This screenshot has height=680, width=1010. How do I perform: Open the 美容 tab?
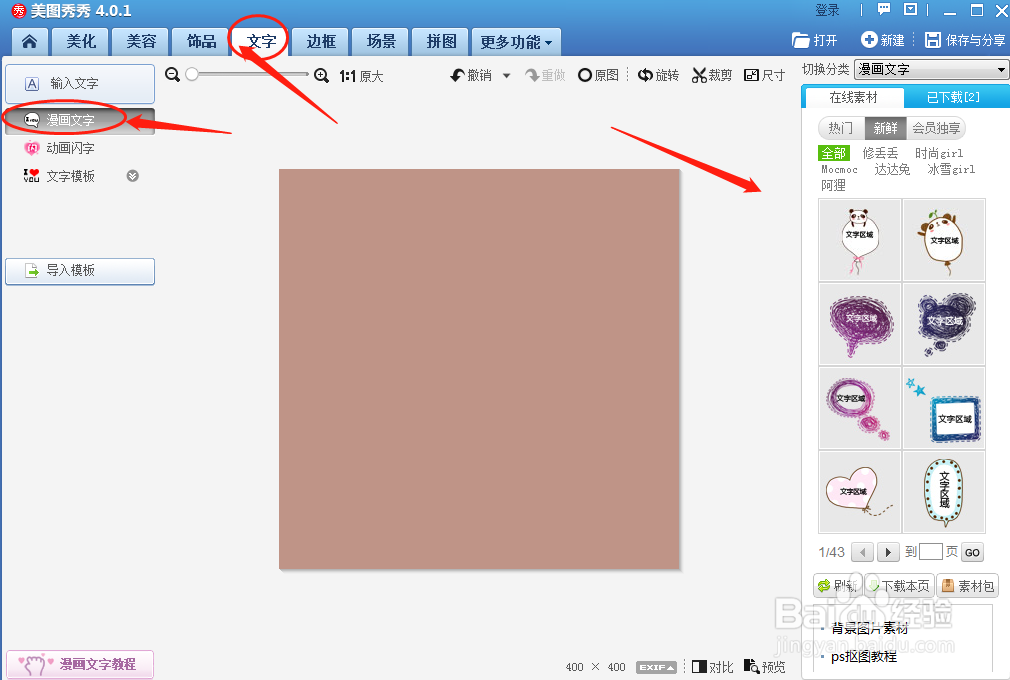click(x=141, y=42)
